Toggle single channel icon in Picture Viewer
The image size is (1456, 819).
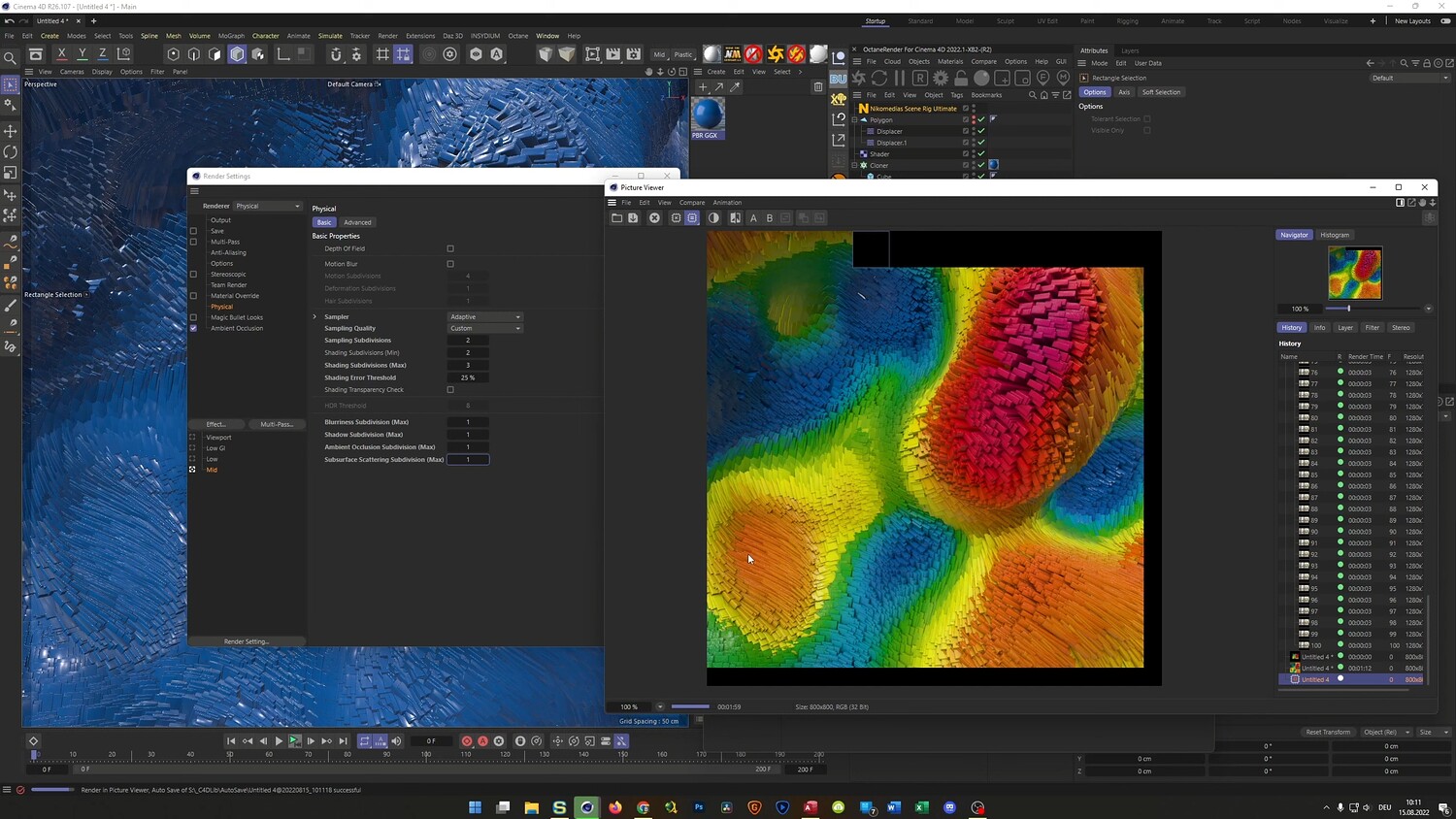pos(713,218)
